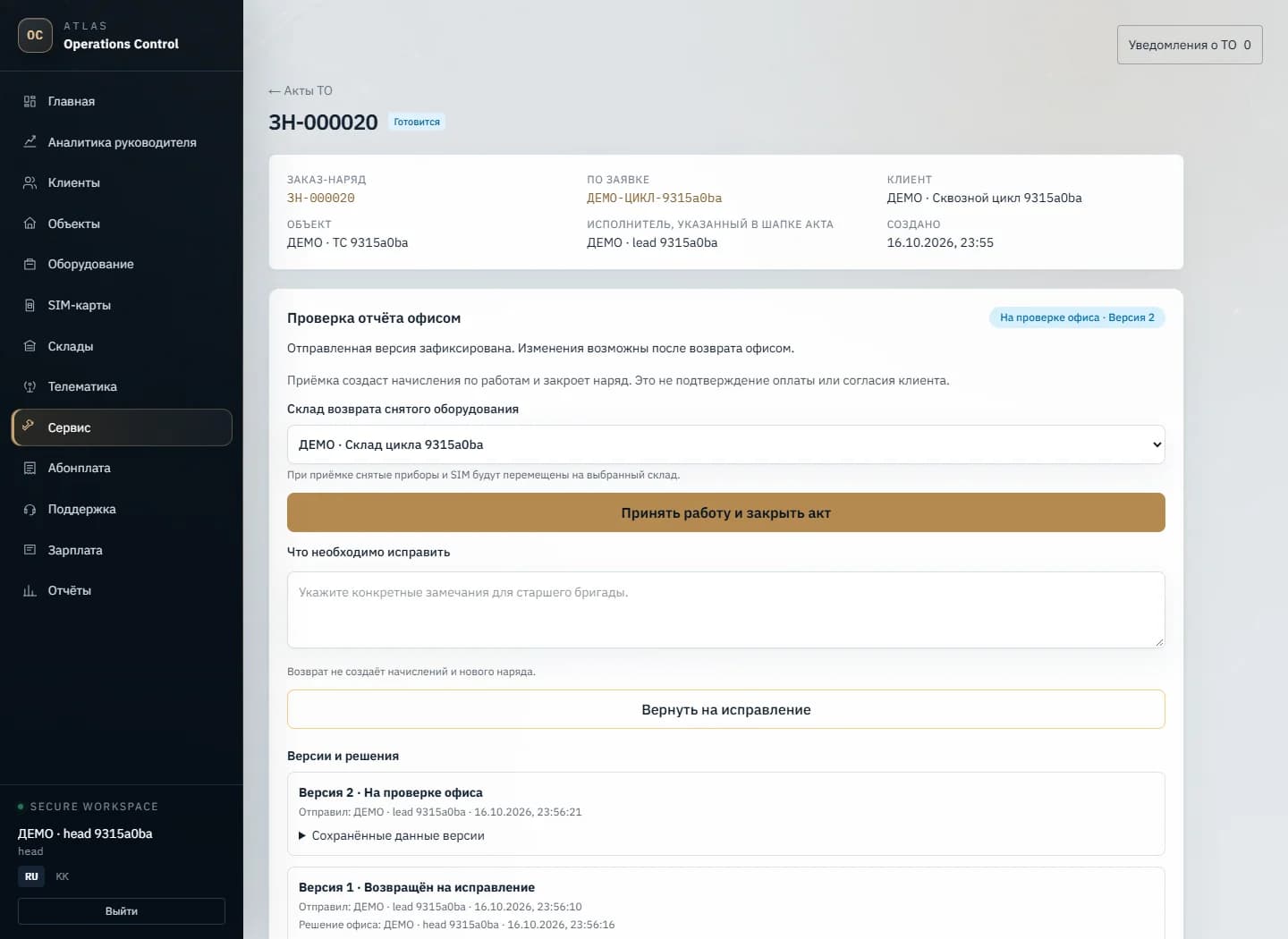Click Принять работу и закрыть акт button
Screen dimensions: 1288x939
pos(725,512)
